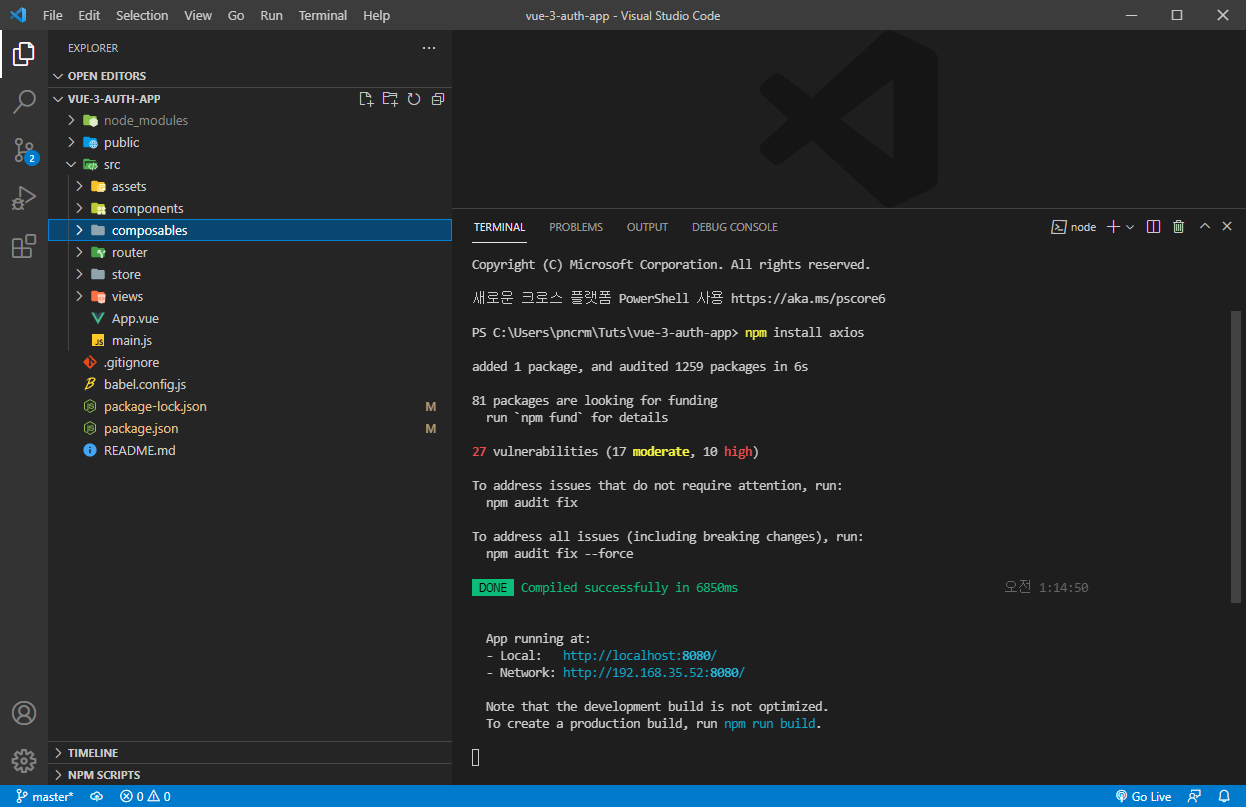Switch to the Output tab
Image resolution: width=1246 pixels, height=807 pixels.
click(x=647, y=227)
